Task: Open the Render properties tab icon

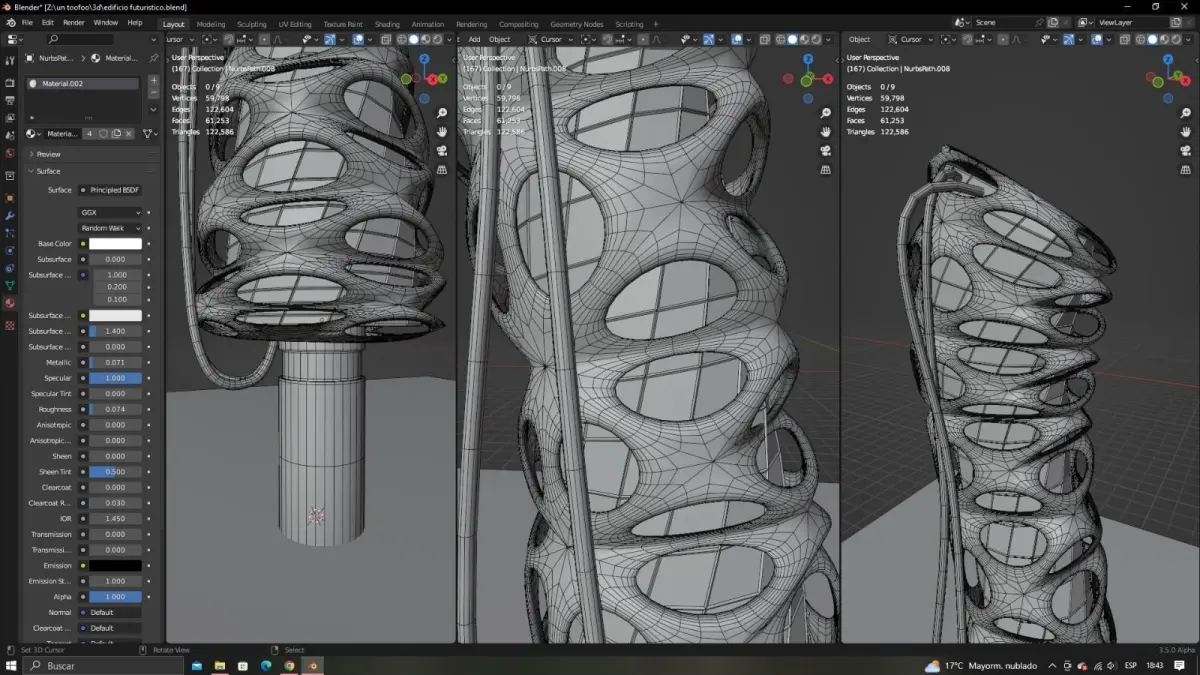Action: pos(10,83)
